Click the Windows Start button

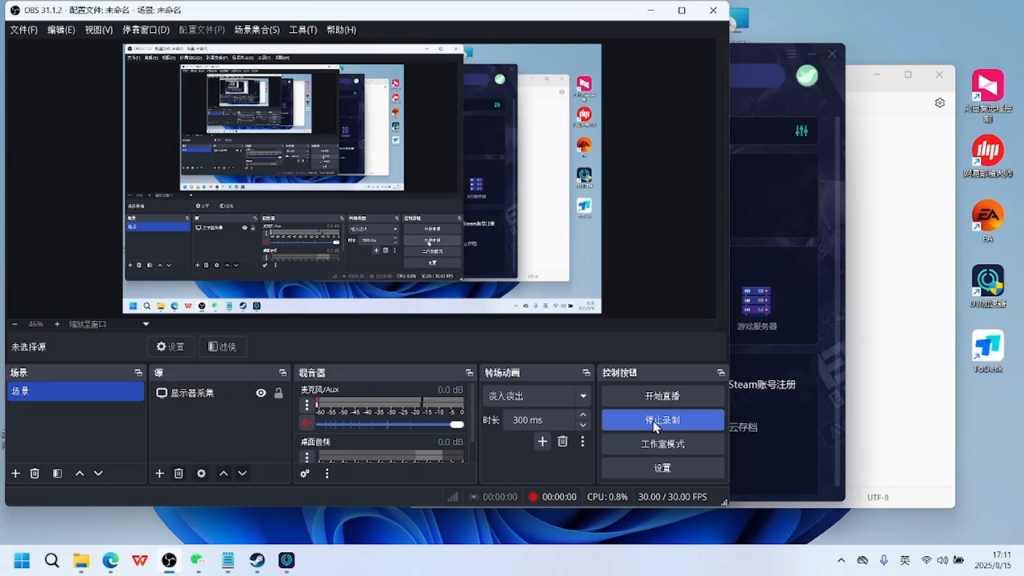coord(22,560)
